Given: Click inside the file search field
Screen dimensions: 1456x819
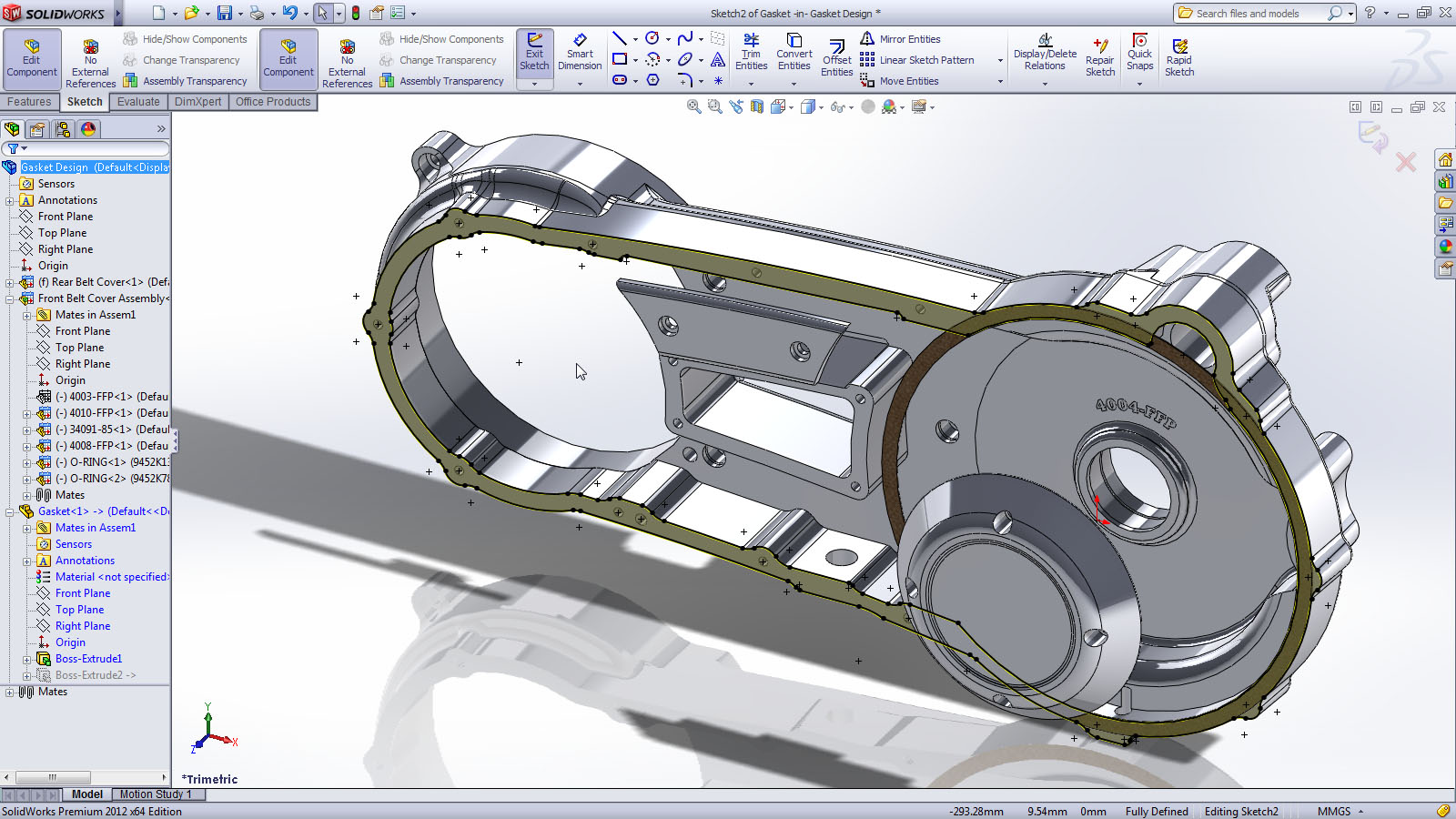Looking at the screenshot, I should [1256, 13].
